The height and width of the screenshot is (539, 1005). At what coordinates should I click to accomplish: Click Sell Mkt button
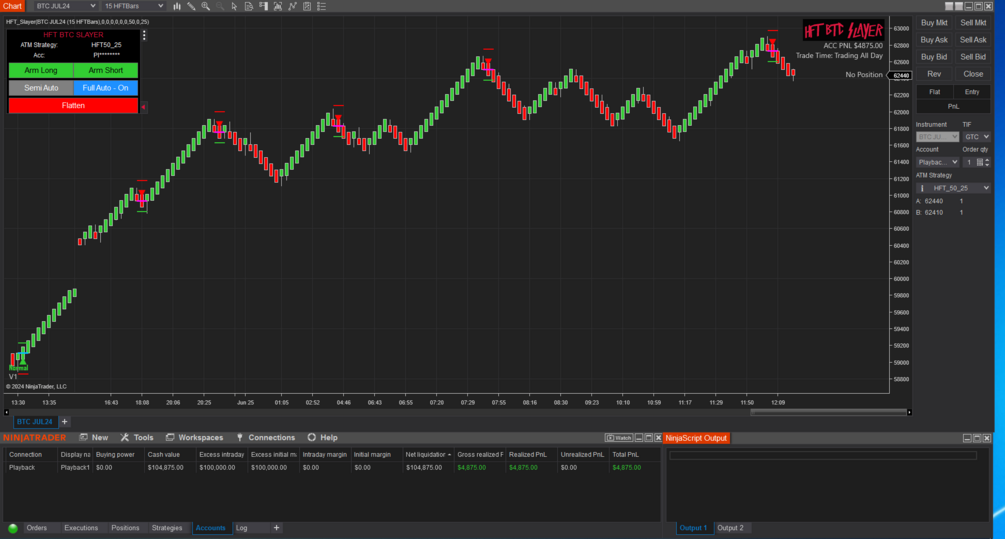tap(973, 23)
